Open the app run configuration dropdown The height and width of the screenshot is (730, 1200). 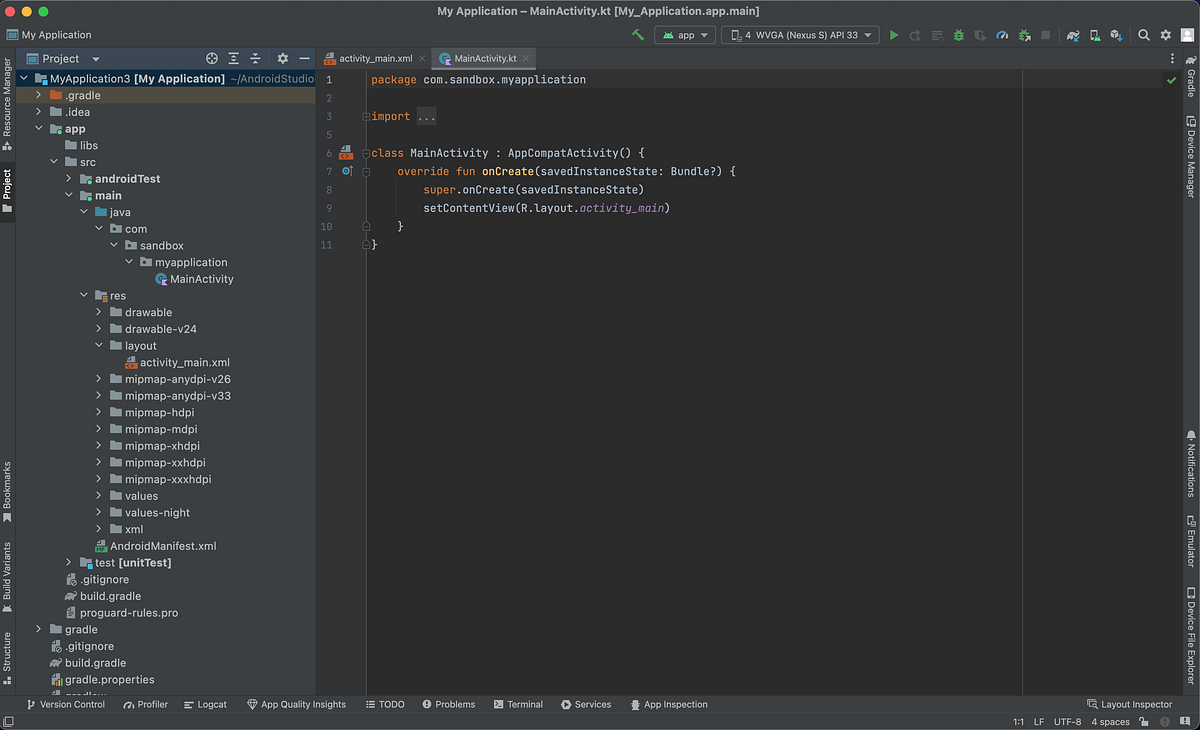point(685,35)
